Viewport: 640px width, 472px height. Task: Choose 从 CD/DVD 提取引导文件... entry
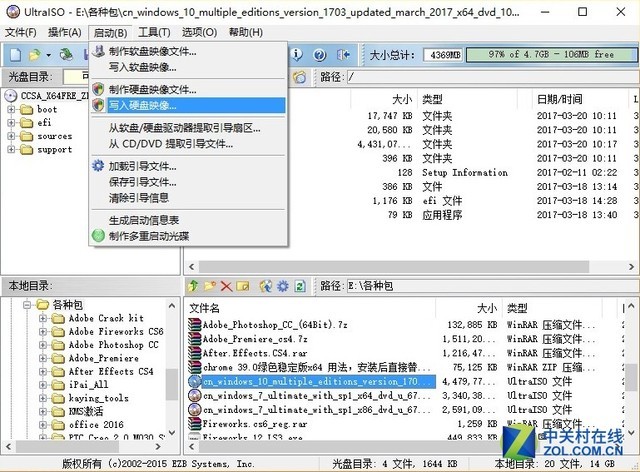coord(188,144)
